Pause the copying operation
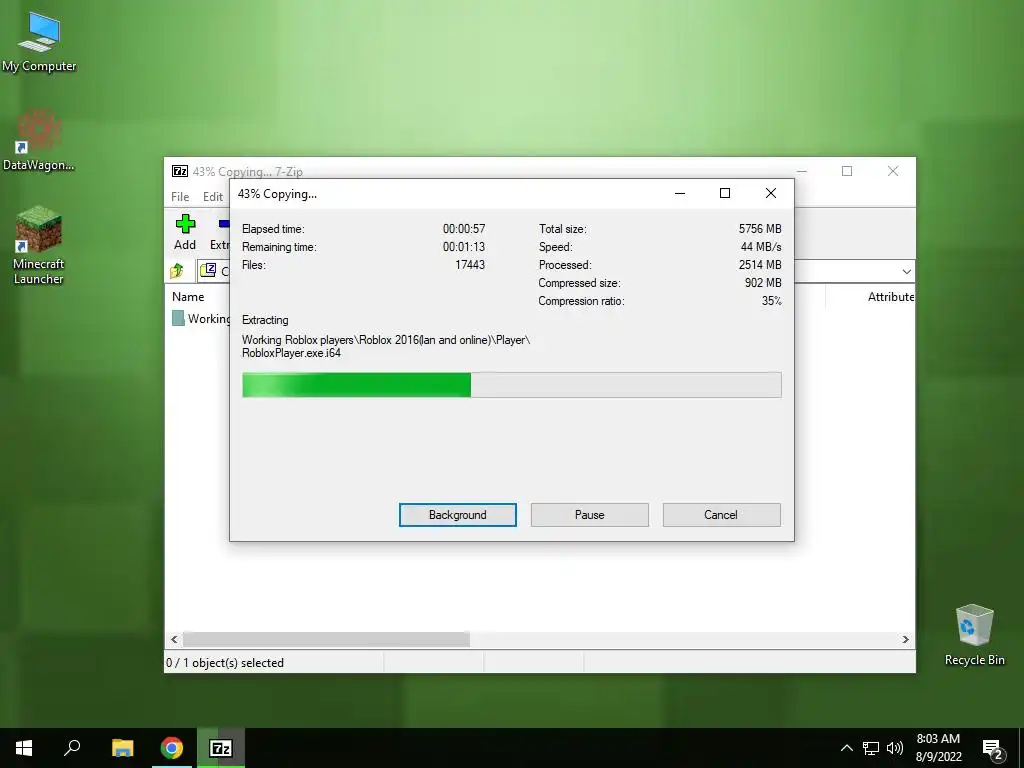1024x768 pixels. pyautogui.click(x=589, y=515)
